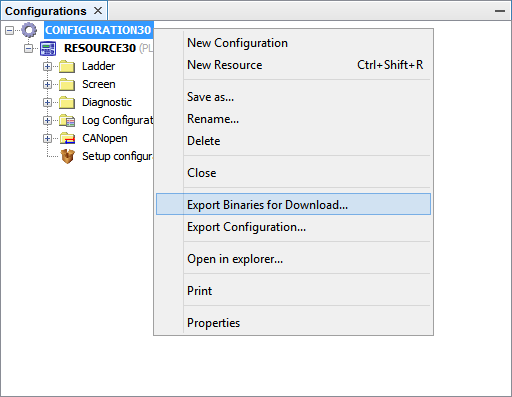
Task: Open Properties from context menu
Action: point(293,323)
